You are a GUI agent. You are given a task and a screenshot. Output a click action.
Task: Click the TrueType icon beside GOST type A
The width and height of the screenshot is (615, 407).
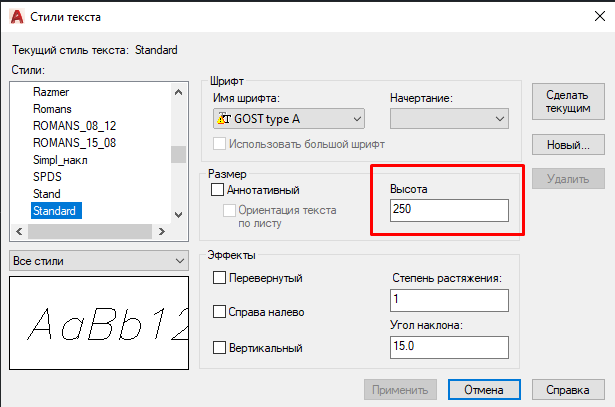pyautogui.click(x=224, y=119)
